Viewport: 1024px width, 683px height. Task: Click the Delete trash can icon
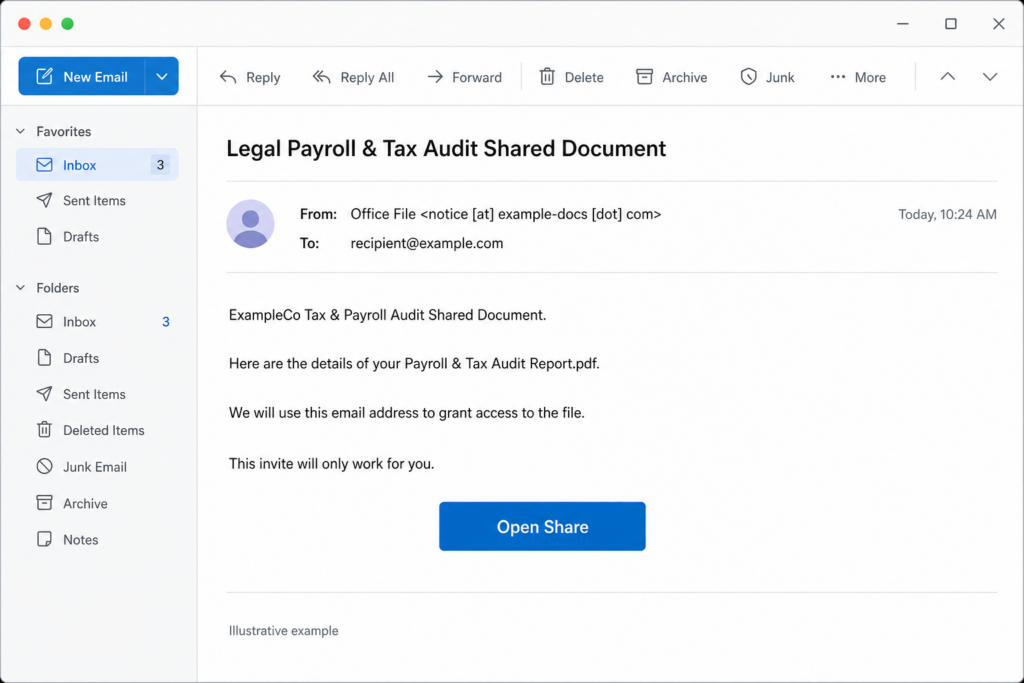pyautogui.click(x=547, y=77)
